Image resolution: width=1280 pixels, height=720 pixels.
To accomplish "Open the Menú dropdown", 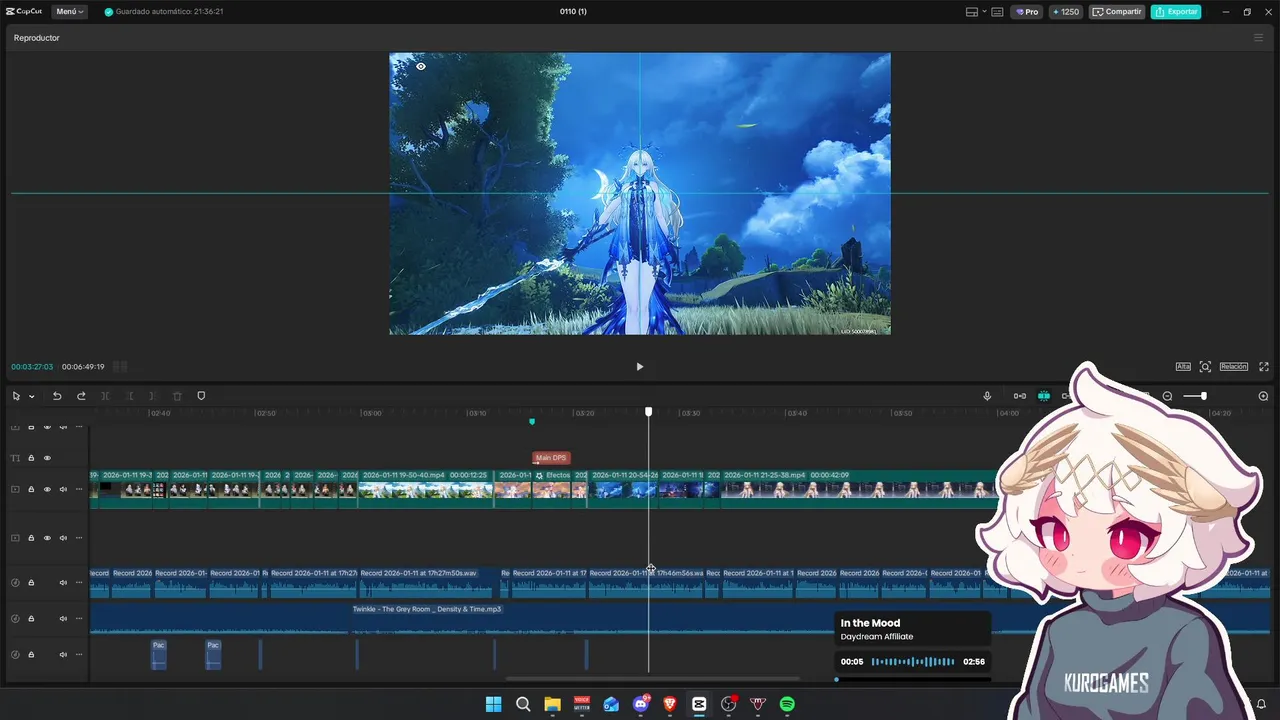I will click(x=69, y=12).
